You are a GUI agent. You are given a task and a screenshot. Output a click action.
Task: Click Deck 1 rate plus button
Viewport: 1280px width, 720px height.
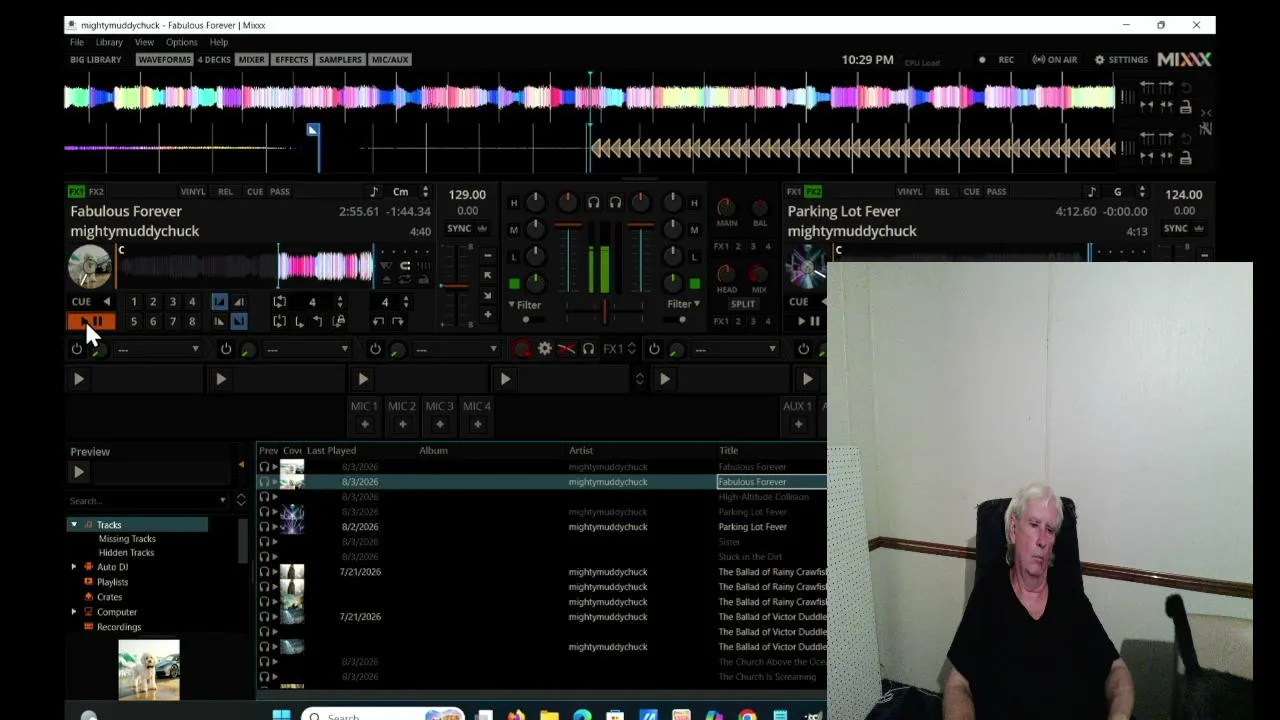(x=487, y=315)
